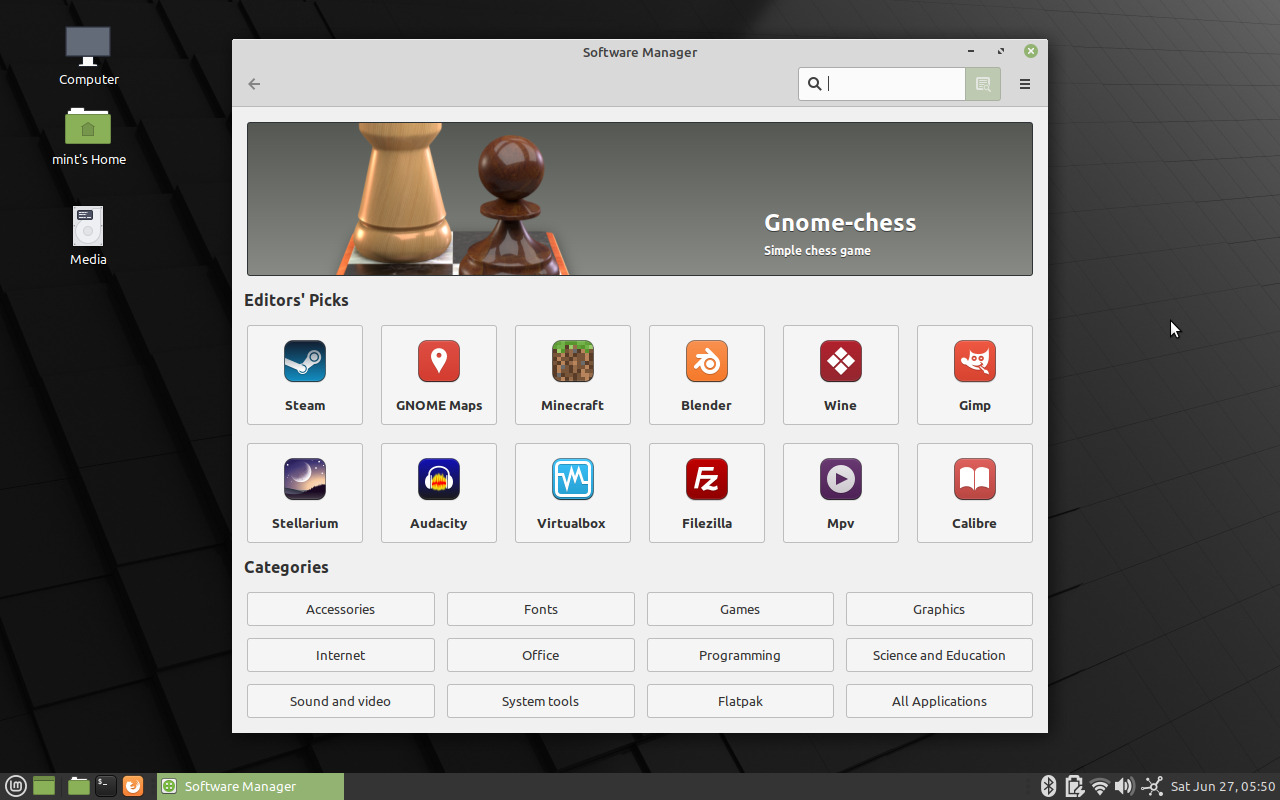Screen dimensions: 1280x800
Task: Open the panel clock calendar
Action: pos(1223,786)
